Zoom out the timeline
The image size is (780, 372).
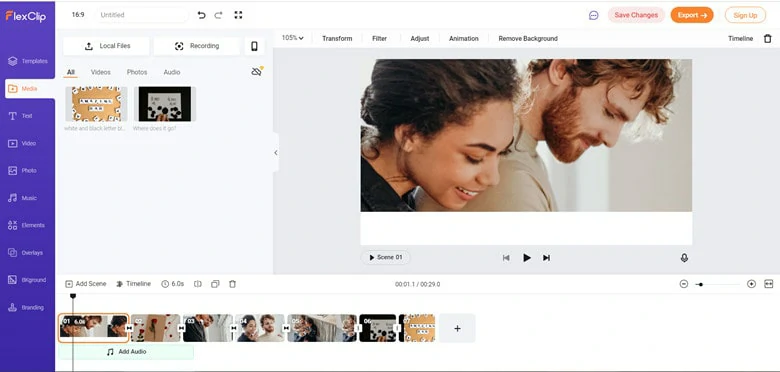pyautogui.click(x=684, y=284)
